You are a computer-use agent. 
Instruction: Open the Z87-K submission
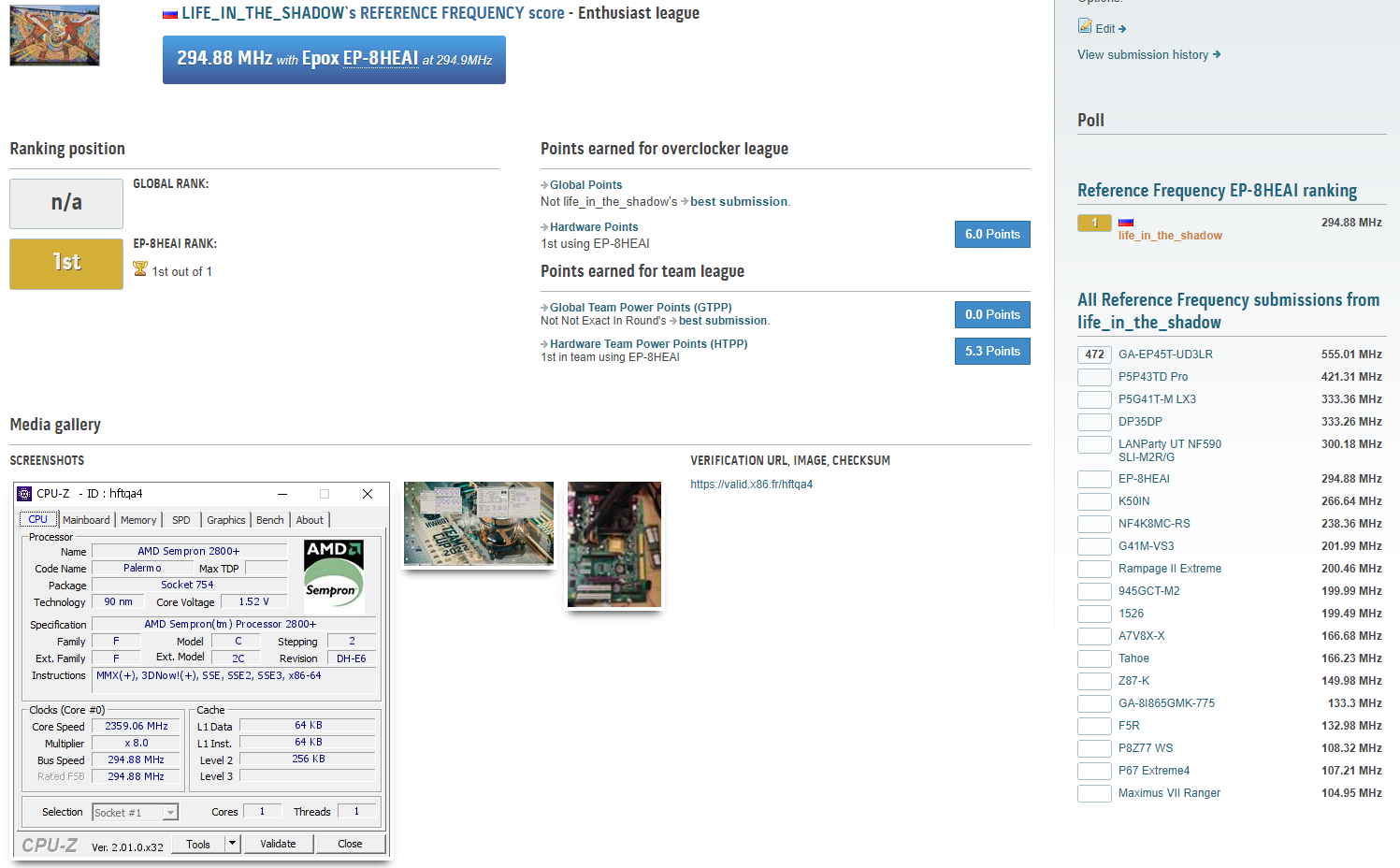(1134, 681)
